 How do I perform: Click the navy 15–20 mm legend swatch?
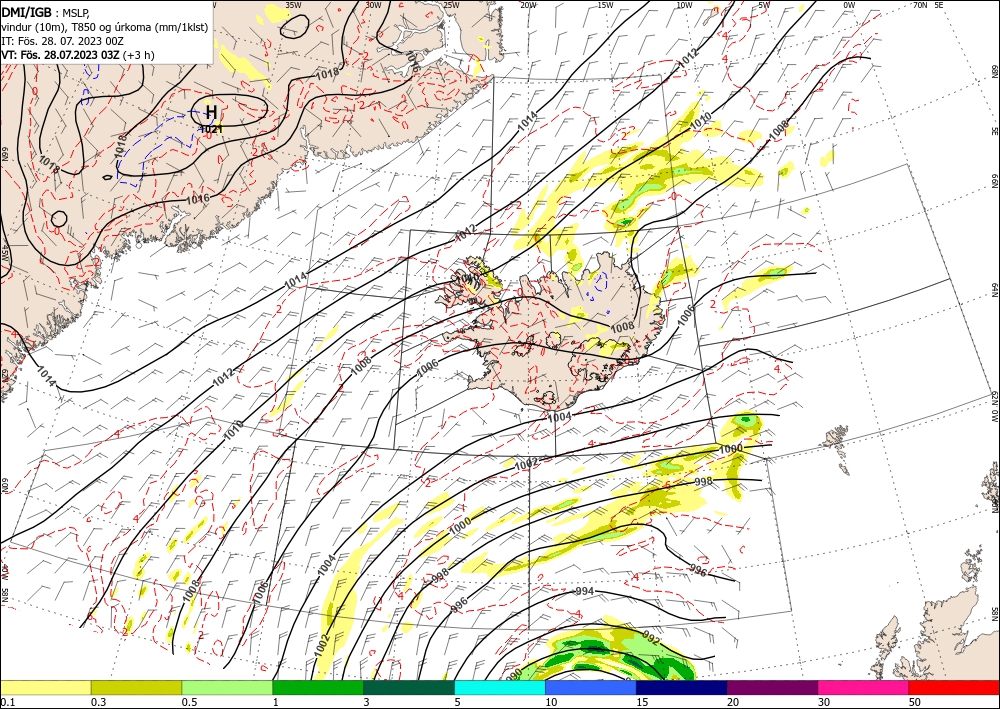pyautogui.click(x=682, y=687)
